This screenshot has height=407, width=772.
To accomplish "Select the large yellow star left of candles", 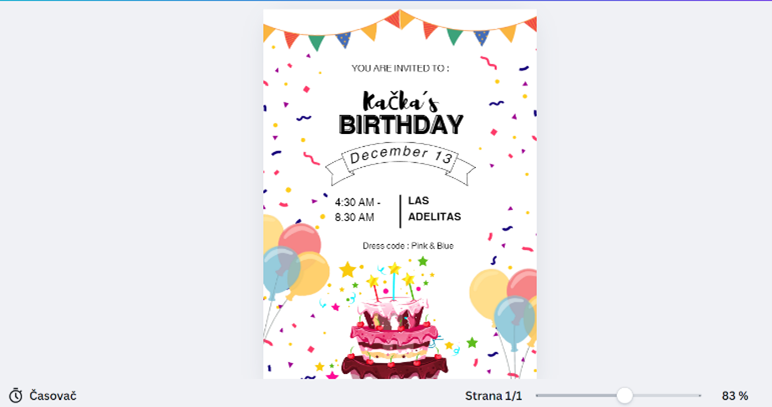I will pyautogui.click(x=348, y=270).
